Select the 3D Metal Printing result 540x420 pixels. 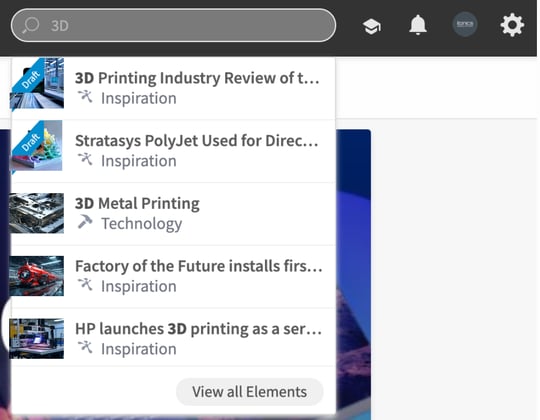point(174,214)
